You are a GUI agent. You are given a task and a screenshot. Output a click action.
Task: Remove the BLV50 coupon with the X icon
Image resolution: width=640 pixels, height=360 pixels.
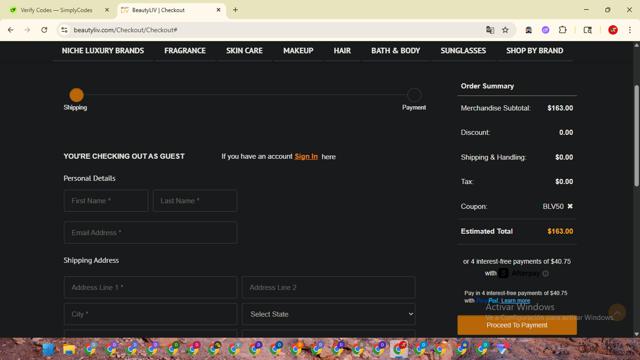(570, 206)
